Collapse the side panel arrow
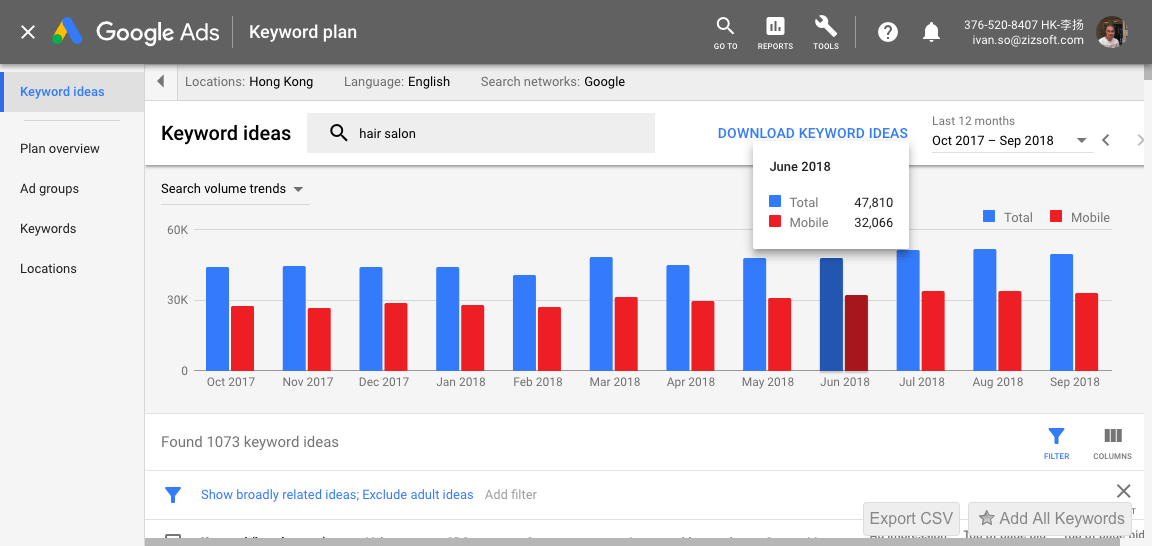 point(161,82)
